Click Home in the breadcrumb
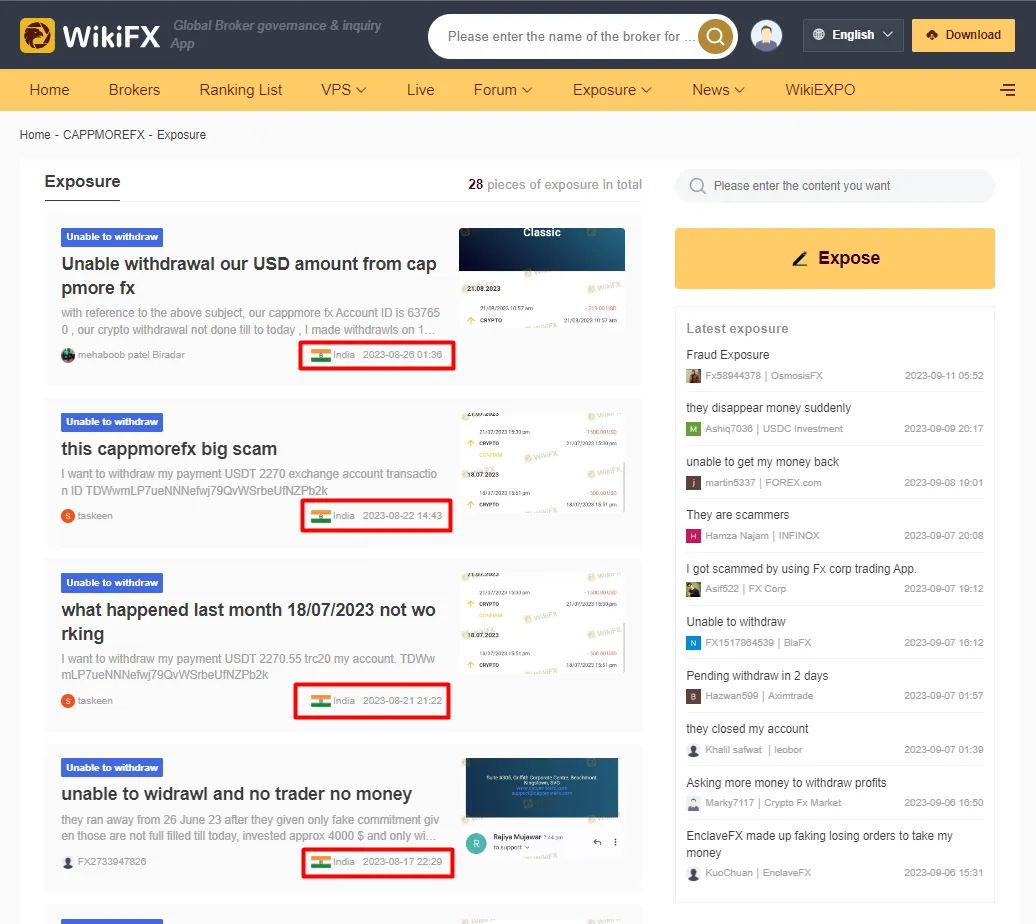This screenshot has width=1036, height=924. tap(35, 135)
